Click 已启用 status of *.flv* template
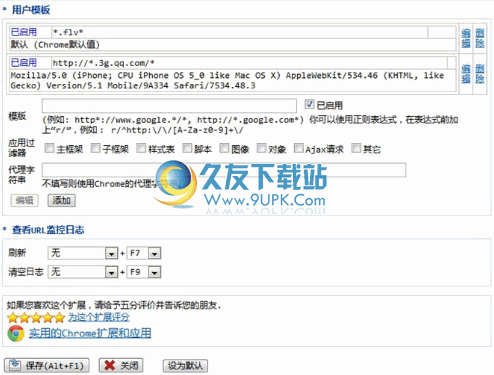494x375 pixels. point(24,32)
